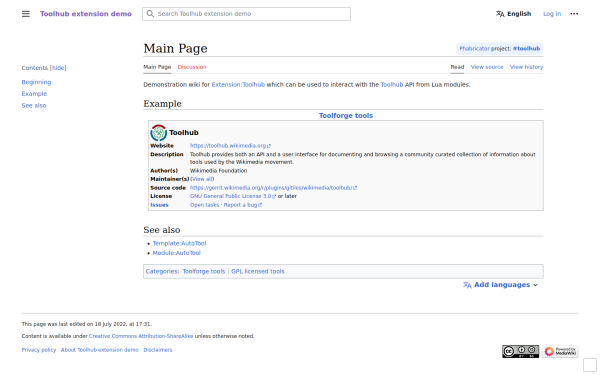Click the Wikimedia Foundation author text
Screen dimensions: 600x375
[x=218, y=171]
